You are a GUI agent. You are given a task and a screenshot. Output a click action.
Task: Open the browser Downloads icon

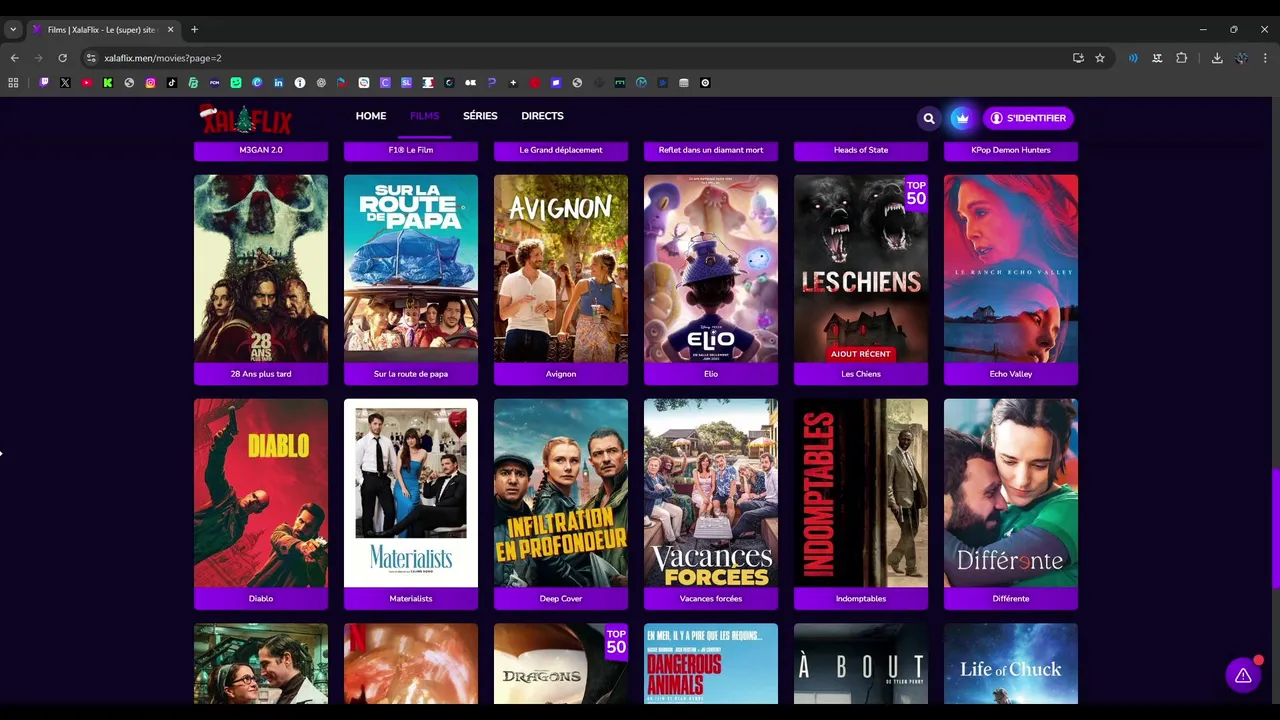click(1217, 58)
